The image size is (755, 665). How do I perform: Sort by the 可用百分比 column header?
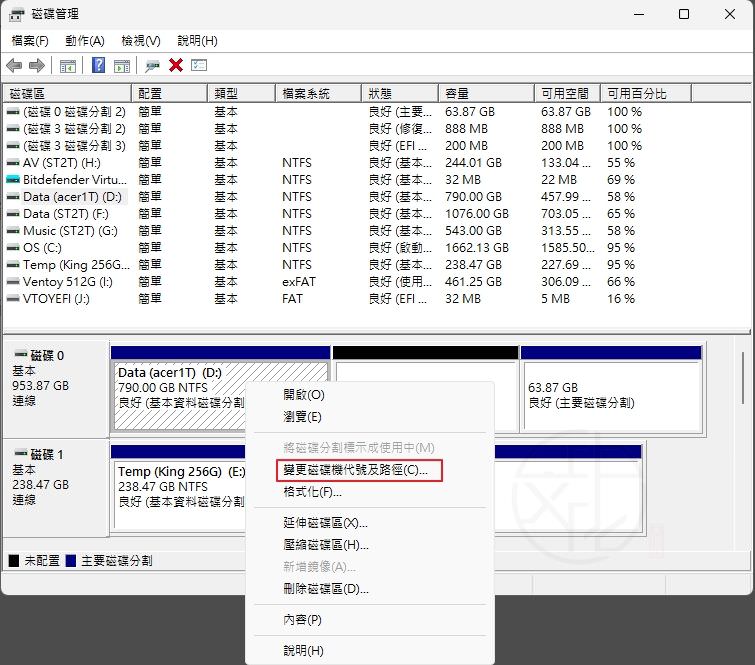point(646,93)
